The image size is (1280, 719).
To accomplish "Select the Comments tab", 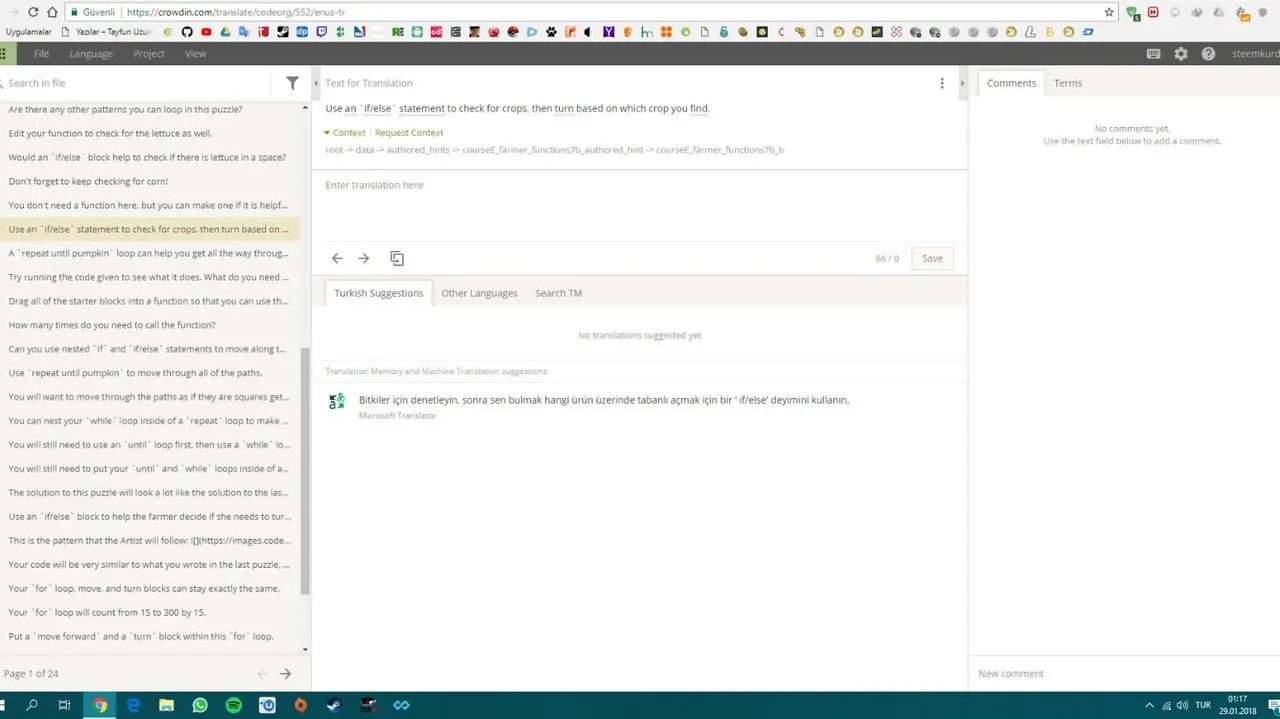I will click(1011, 83).
